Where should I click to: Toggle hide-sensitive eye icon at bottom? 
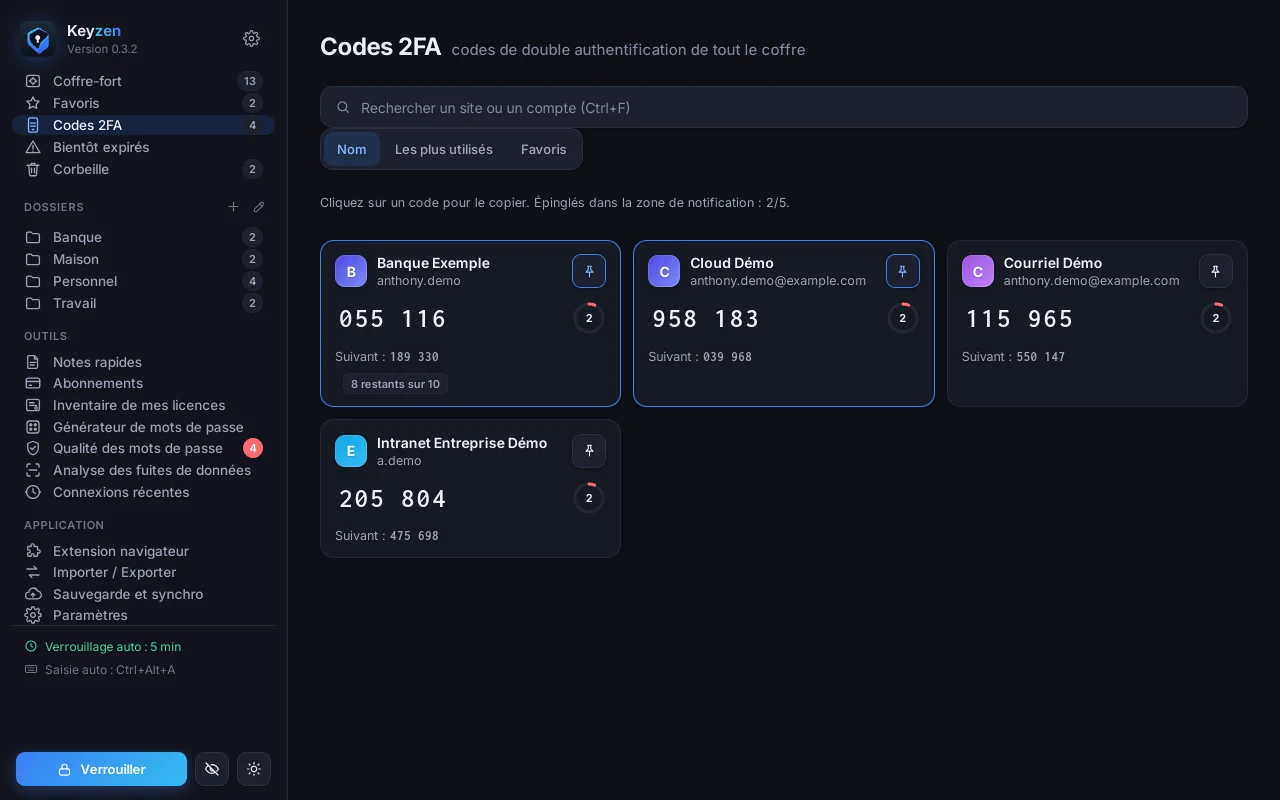[x=212, y=769]
